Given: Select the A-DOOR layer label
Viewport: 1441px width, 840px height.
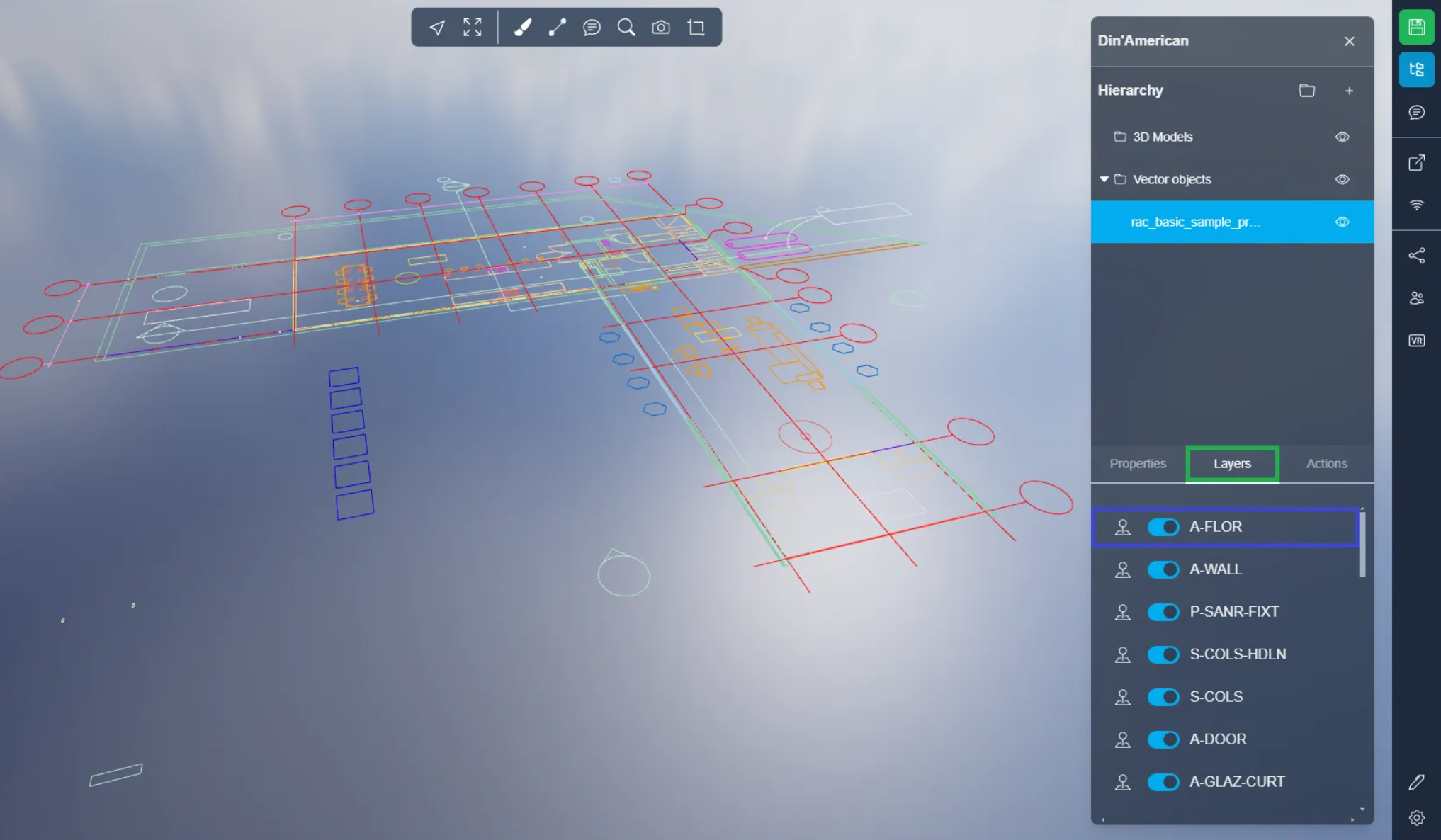Looking at the screenshot, I should 1218,739.
